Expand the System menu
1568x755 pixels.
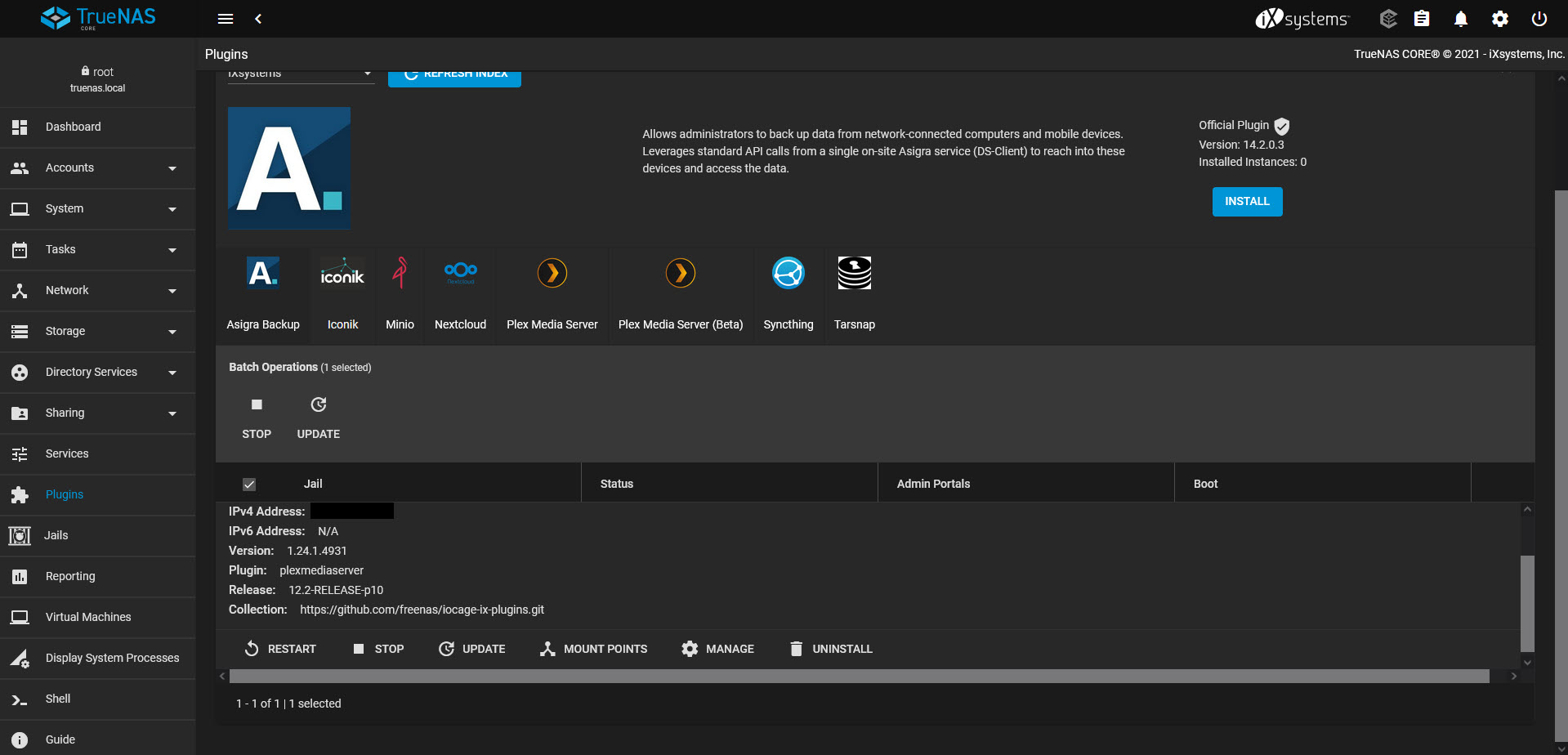click(x=98, y=209)
